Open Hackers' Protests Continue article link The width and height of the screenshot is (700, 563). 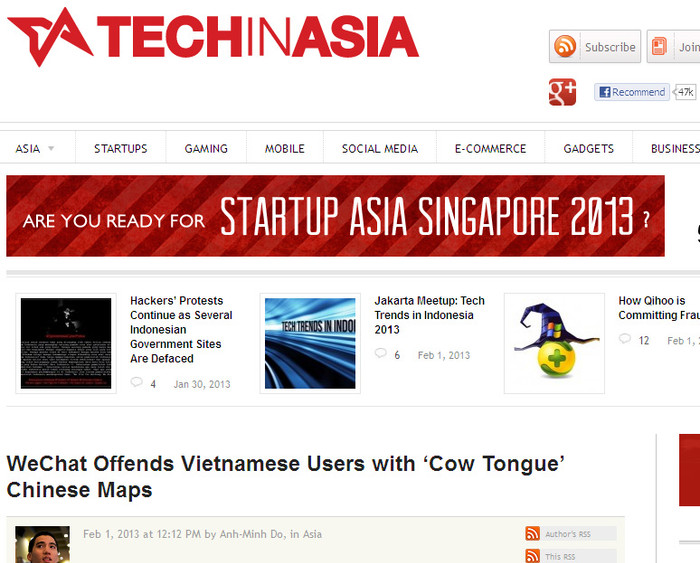pos(181,329)
